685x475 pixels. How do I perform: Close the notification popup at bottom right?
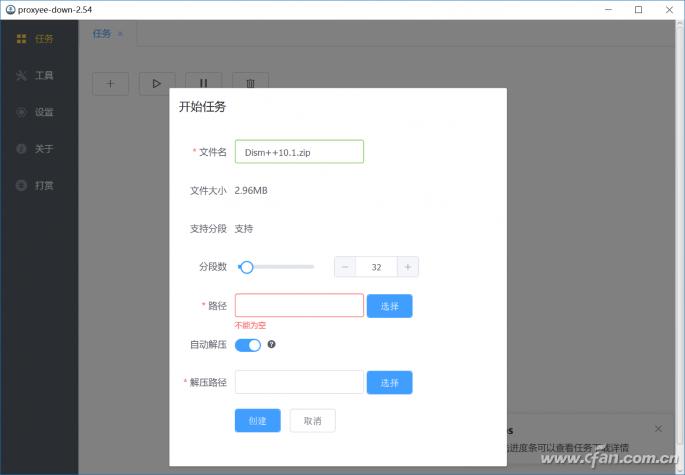[658, 429]
